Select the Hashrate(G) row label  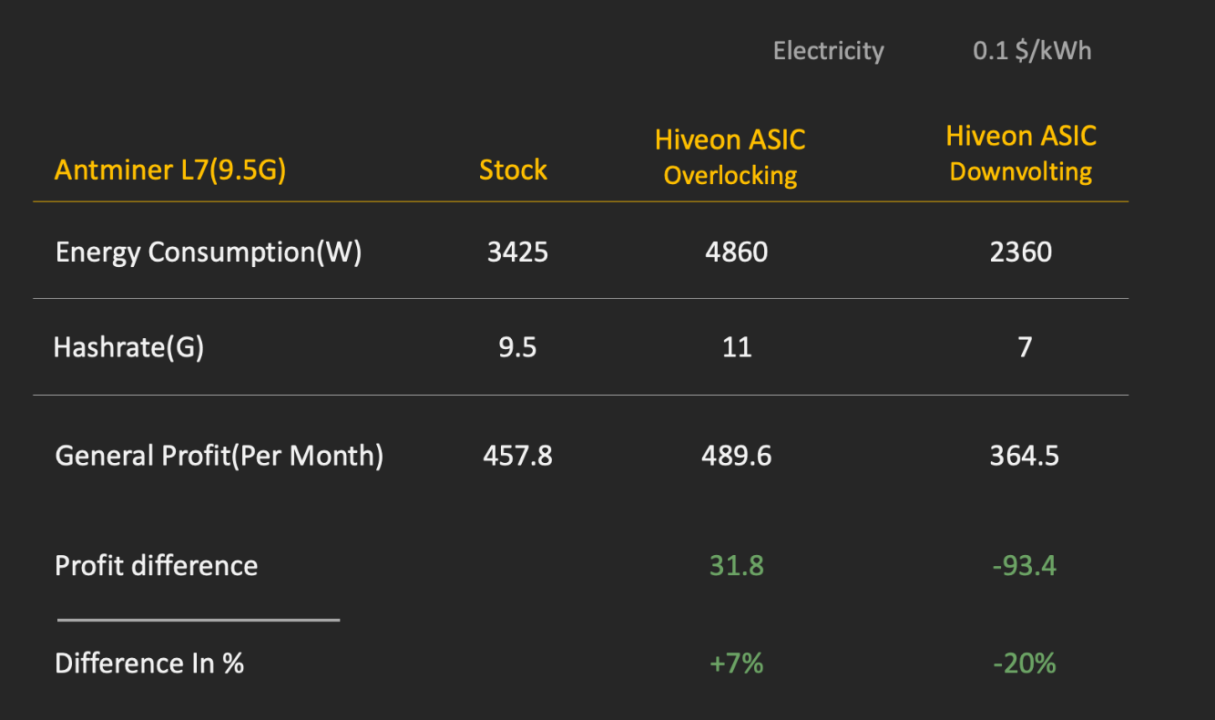pos(128,348)
